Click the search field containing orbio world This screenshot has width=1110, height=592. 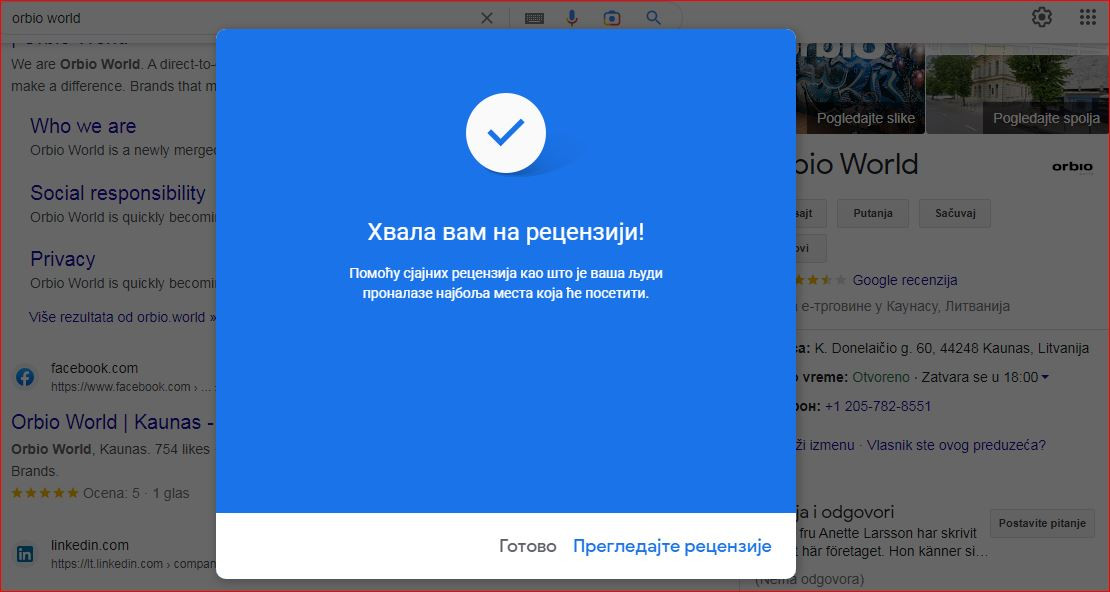point(241,18)
